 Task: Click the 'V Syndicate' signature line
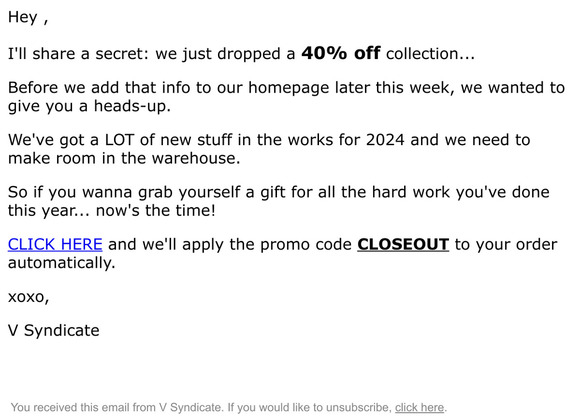(54, 331)
